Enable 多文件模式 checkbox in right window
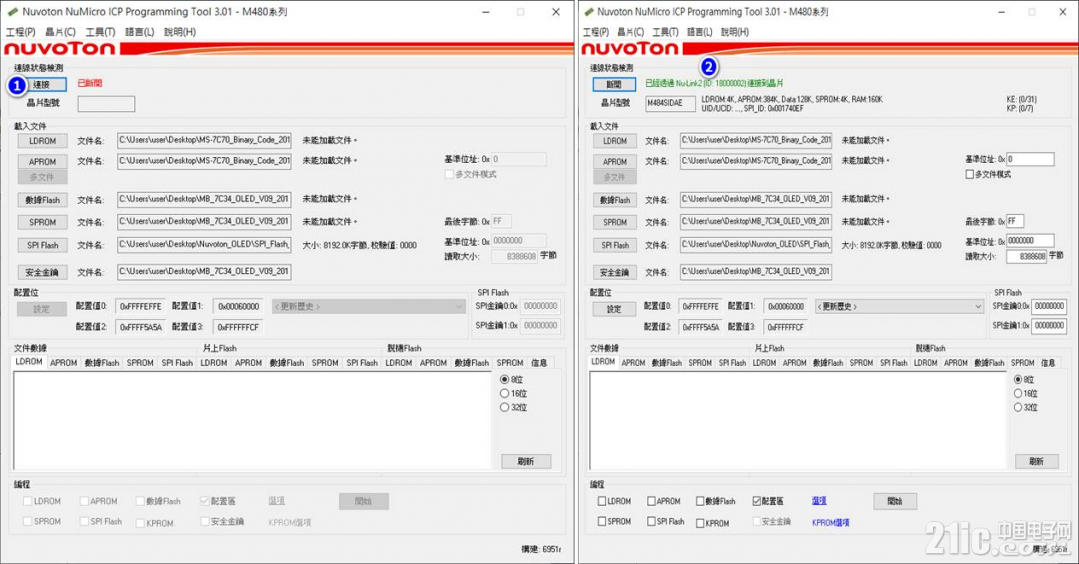 point(970,175)
